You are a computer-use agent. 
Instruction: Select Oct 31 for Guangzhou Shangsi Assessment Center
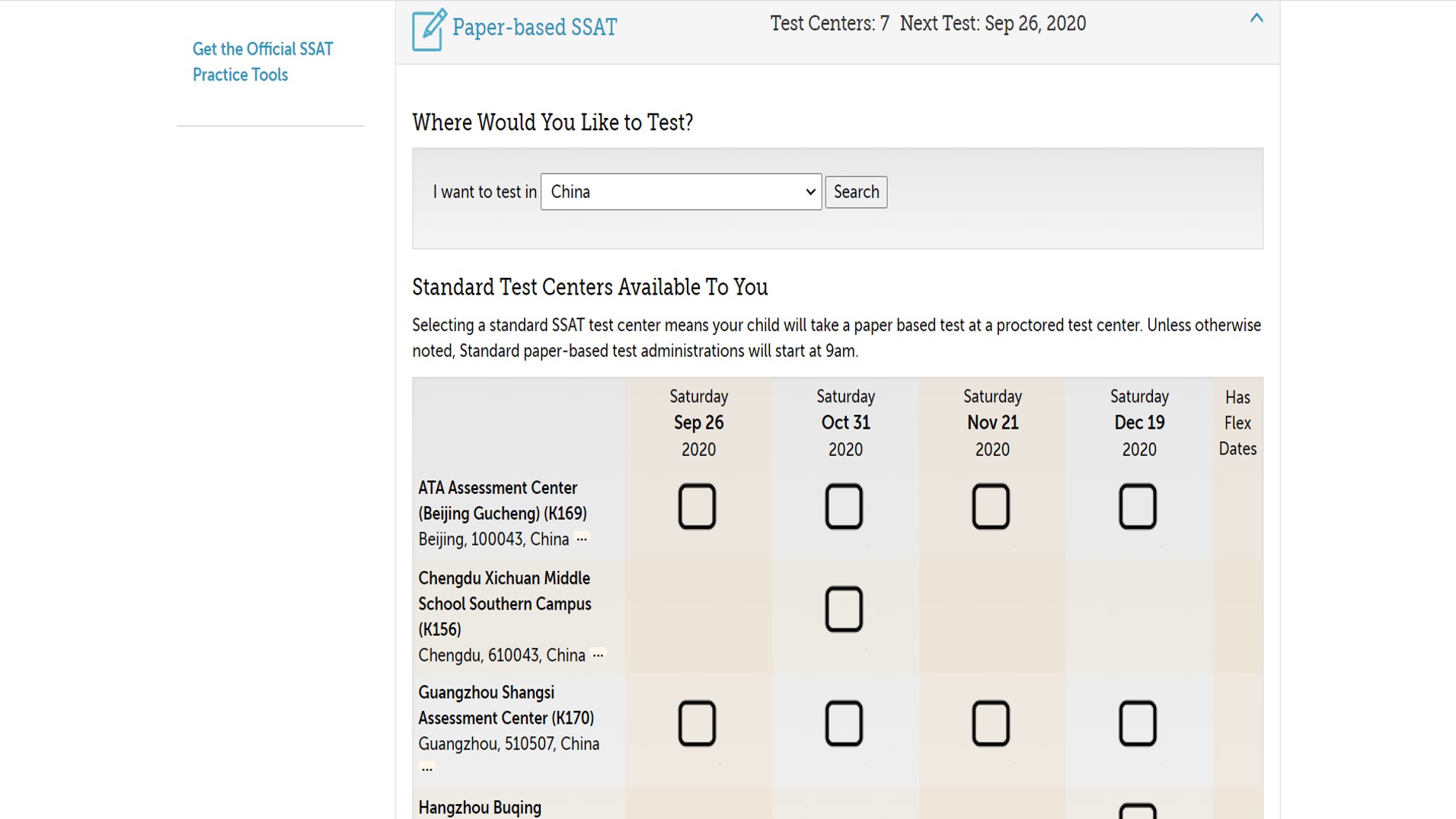tap(844, 723)
